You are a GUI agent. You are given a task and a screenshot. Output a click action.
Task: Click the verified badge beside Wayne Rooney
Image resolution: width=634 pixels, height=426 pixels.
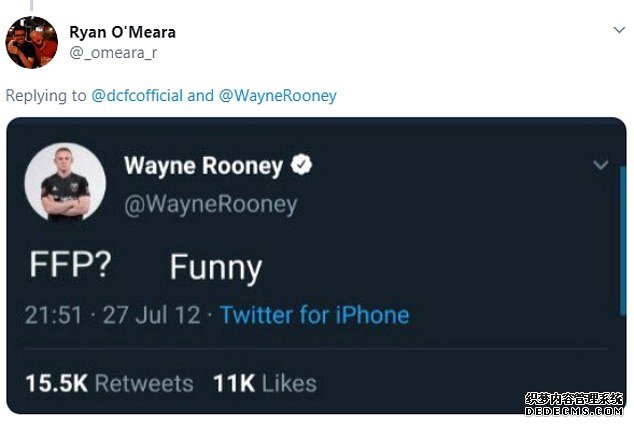301,166
